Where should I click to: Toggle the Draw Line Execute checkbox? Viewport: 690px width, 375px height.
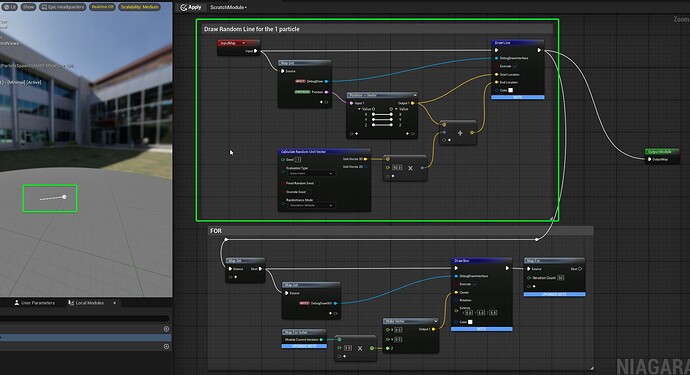click(x=514, y=66)
